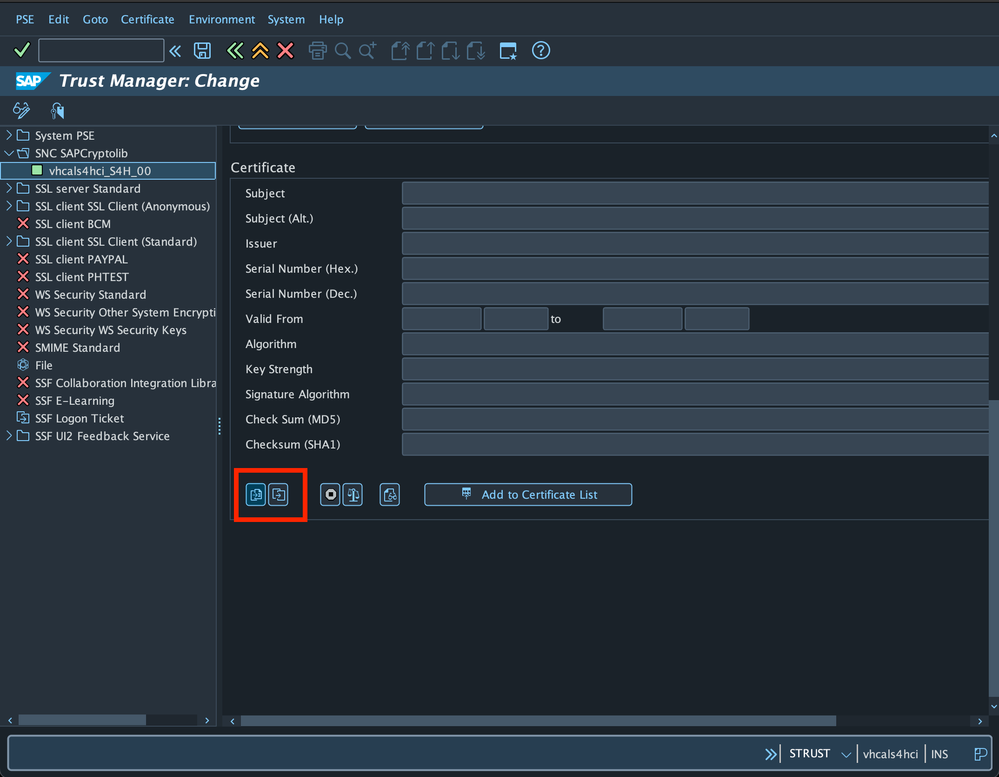Viewport: 999px width, 777px height.
Task: Go back with the green double-arrow icon
Action: tap(234, 50)
